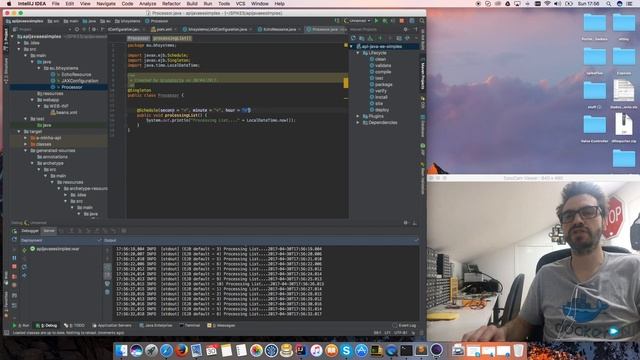Open Terminal icon in the Dock
Viewport: 640px width, 360px height.
tap(406, 350)
